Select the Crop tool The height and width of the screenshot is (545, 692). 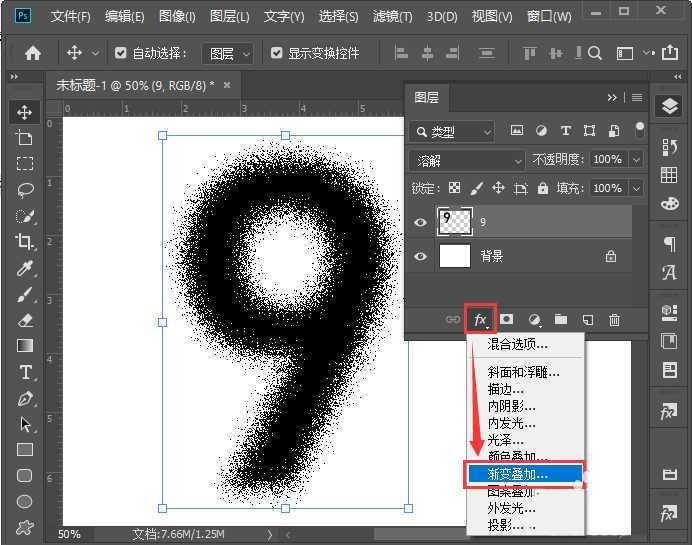click(x=25, y=242)
